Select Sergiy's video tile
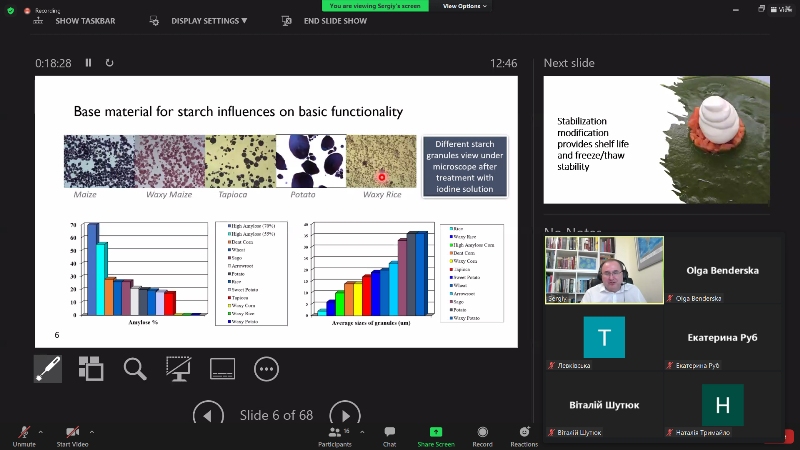This screenshot has width=800, height=450. click(x=604, y=270)
